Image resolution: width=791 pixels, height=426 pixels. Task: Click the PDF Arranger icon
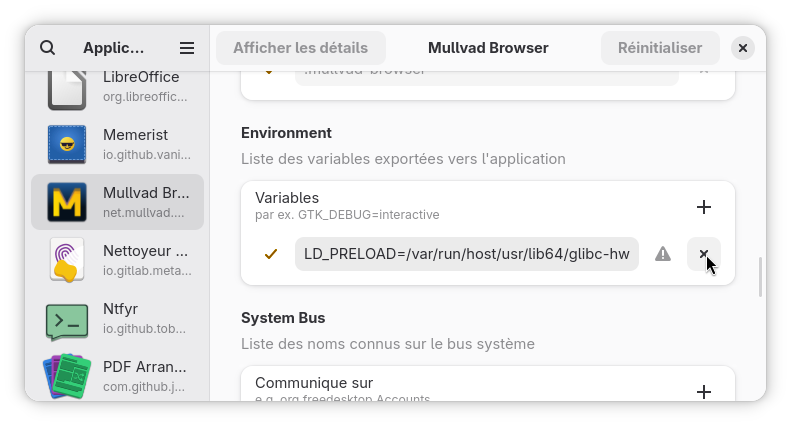click(x=67, y=377)
